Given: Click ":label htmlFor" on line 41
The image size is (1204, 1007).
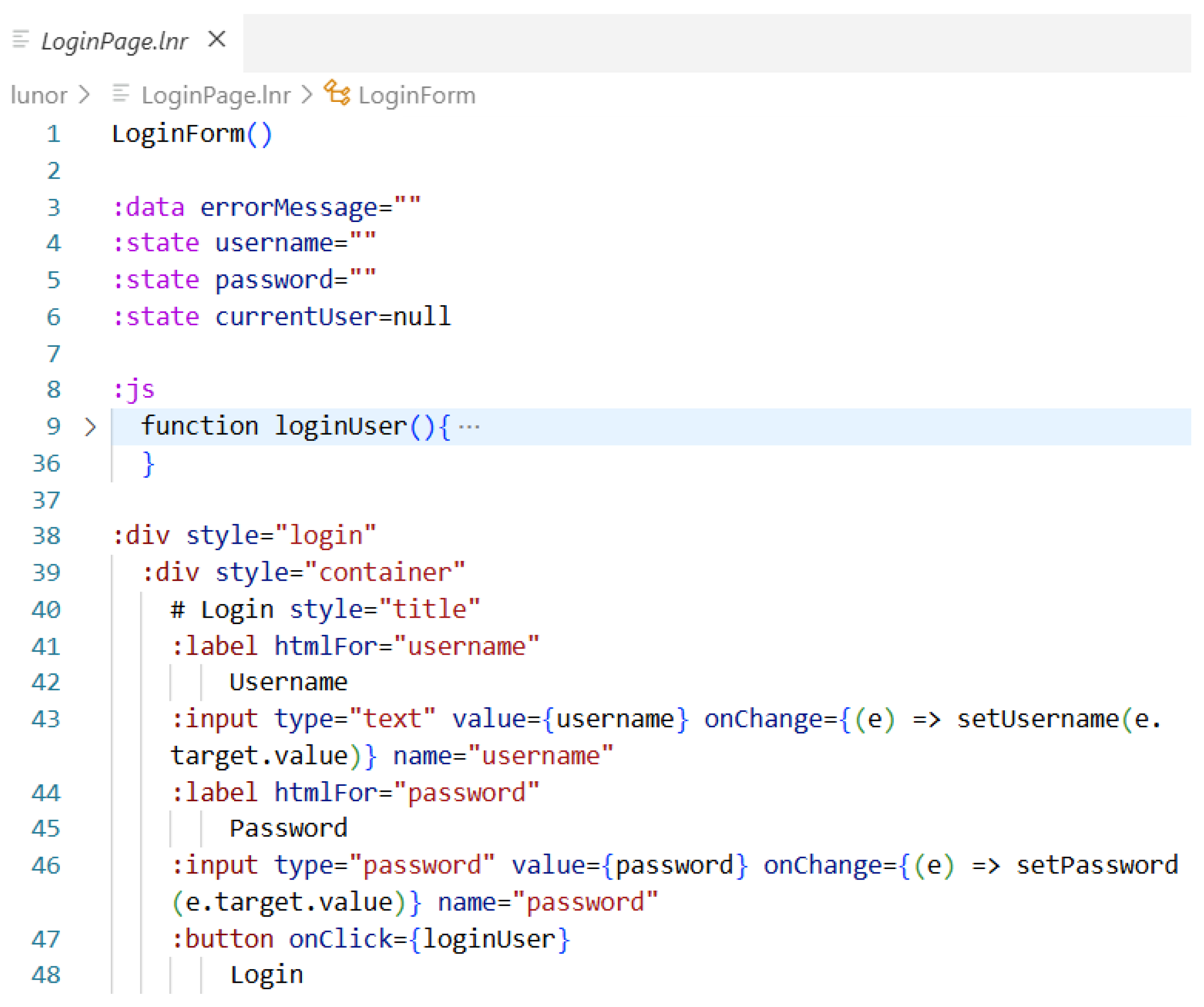Looking at the screenshot, I should coord(275,647).
